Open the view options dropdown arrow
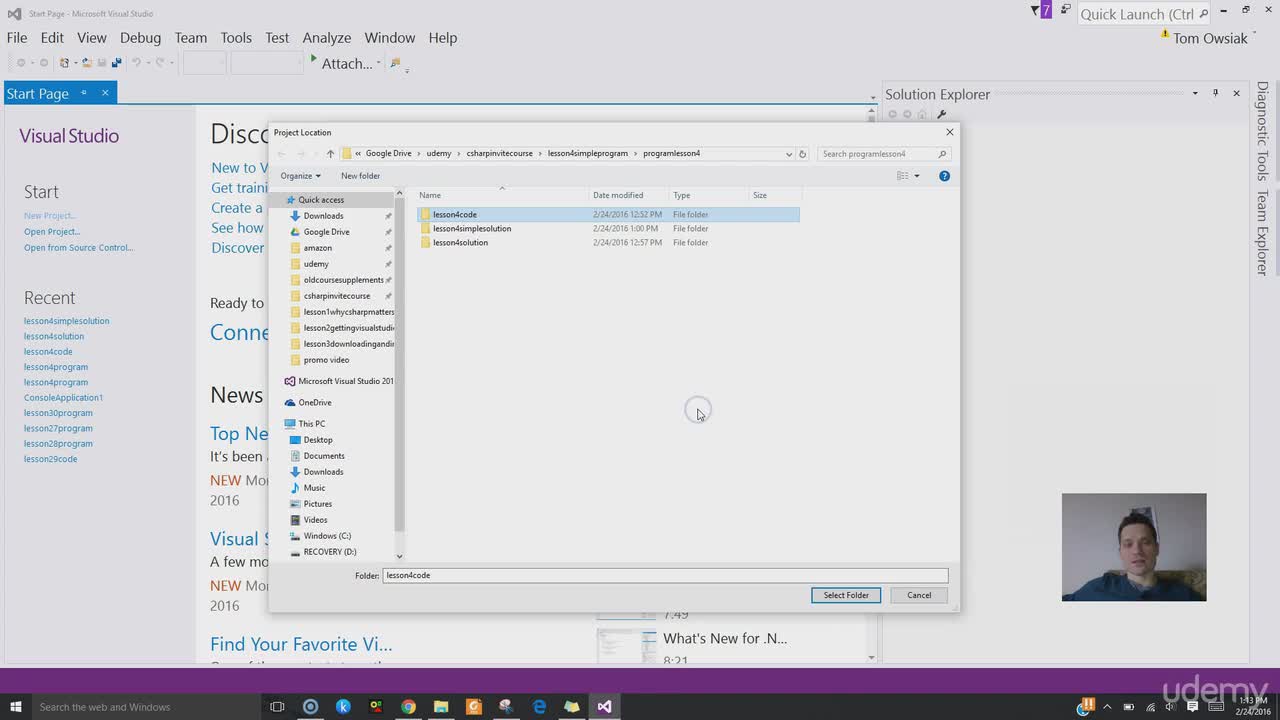This screenshot has height=720, width=1280. (x=917, y=176)
